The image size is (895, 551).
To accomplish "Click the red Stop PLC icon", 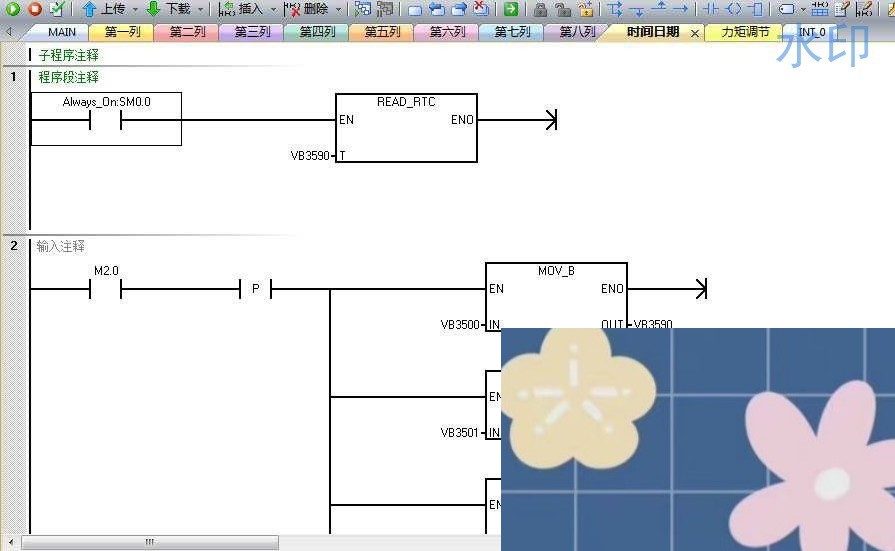I will (x=34, y=9).
